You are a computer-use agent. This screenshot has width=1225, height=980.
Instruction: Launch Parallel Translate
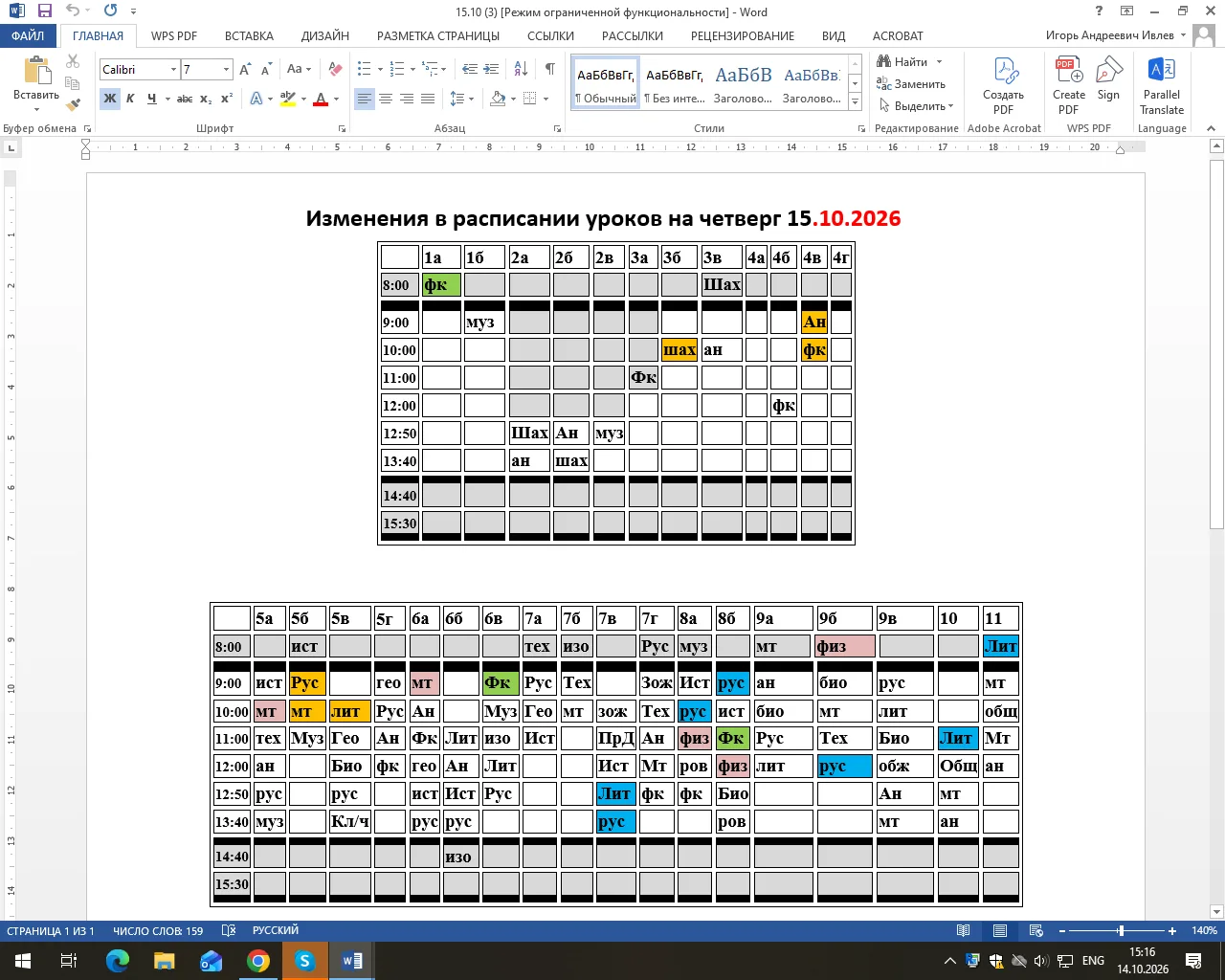point(1162,87)
